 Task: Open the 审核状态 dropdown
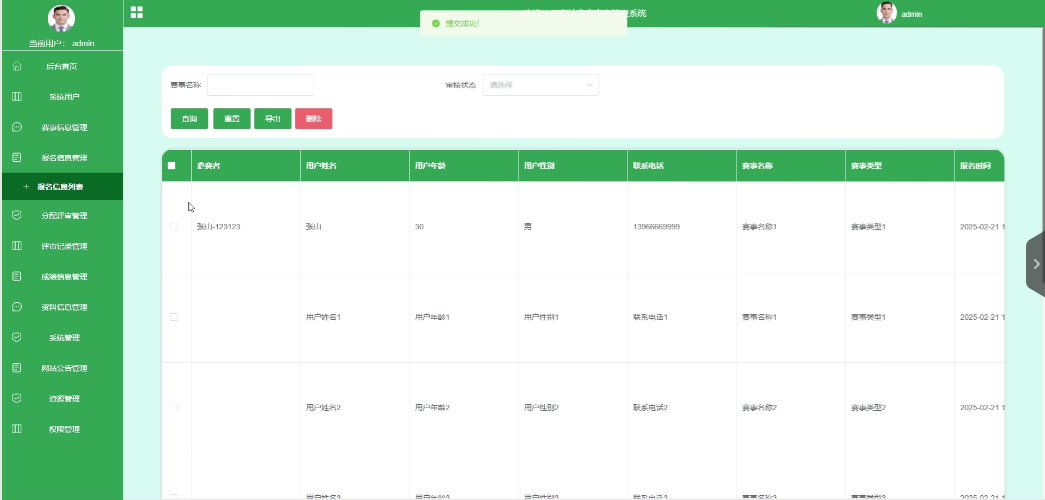pos(540,85)
